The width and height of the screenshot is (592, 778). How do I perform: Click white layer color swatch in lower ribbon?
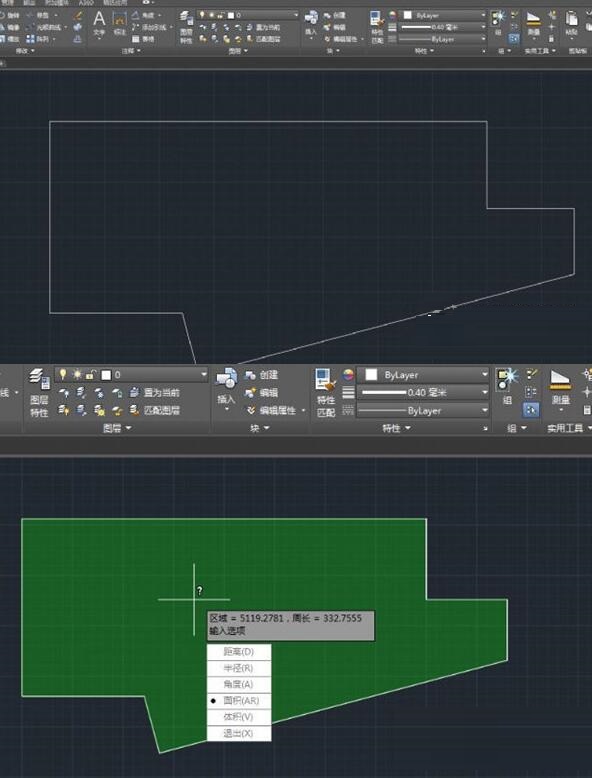[x=106, y=375]
